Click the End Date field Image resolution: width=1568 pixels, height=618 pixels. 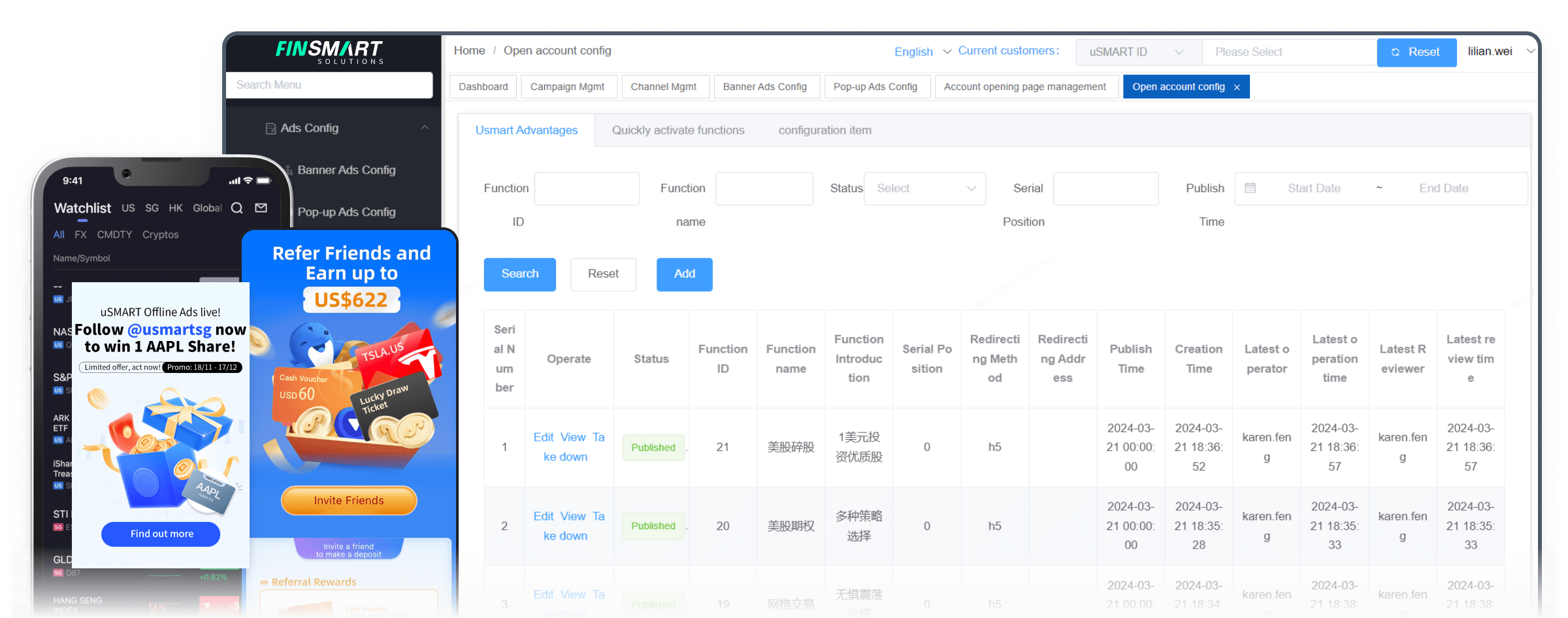click(x=1443, y=188)
